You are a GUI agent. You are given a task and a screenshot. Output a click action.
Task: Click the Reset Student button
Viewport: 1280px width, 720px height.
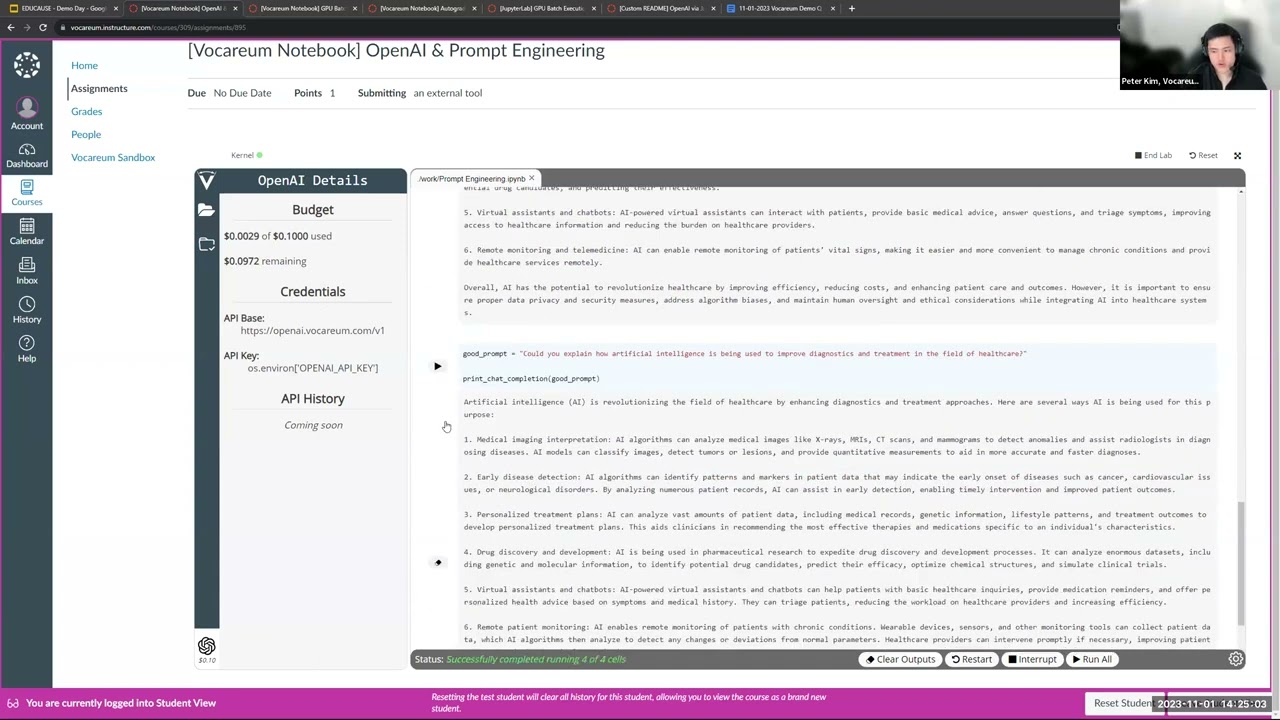tap(1123, 703)
